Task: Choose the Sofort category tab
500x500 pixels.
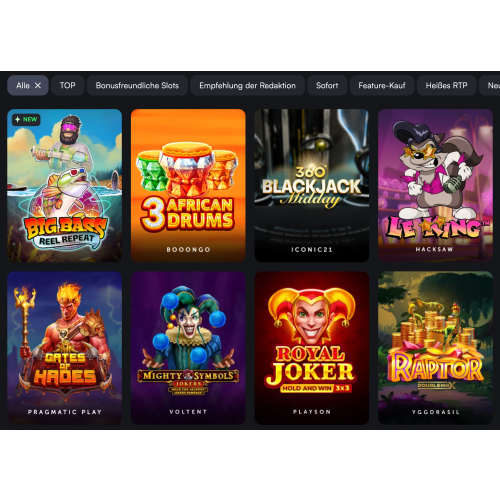Action: (327, 86)
